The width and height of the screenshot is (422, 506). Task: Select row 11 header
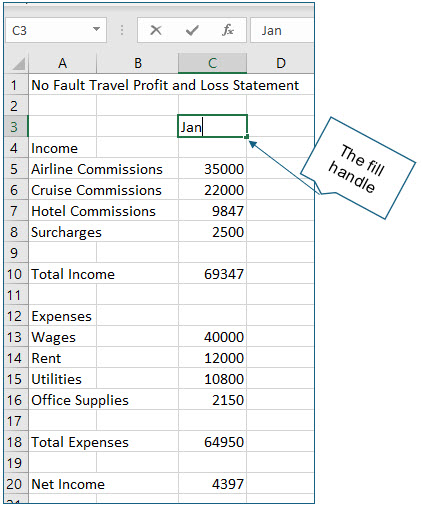click(x=16, y=295)
